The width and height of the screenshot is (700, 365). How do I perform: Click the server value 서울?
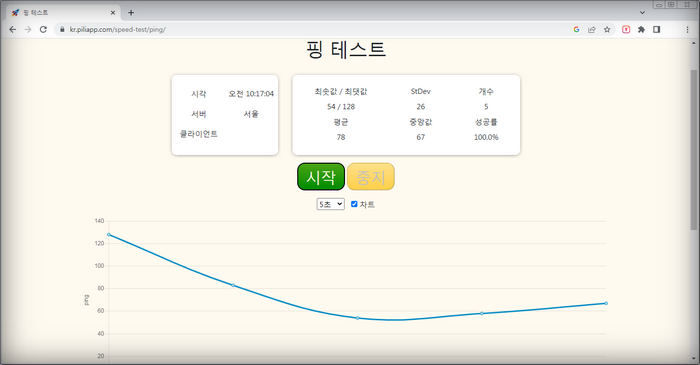[x=251, y=114]
